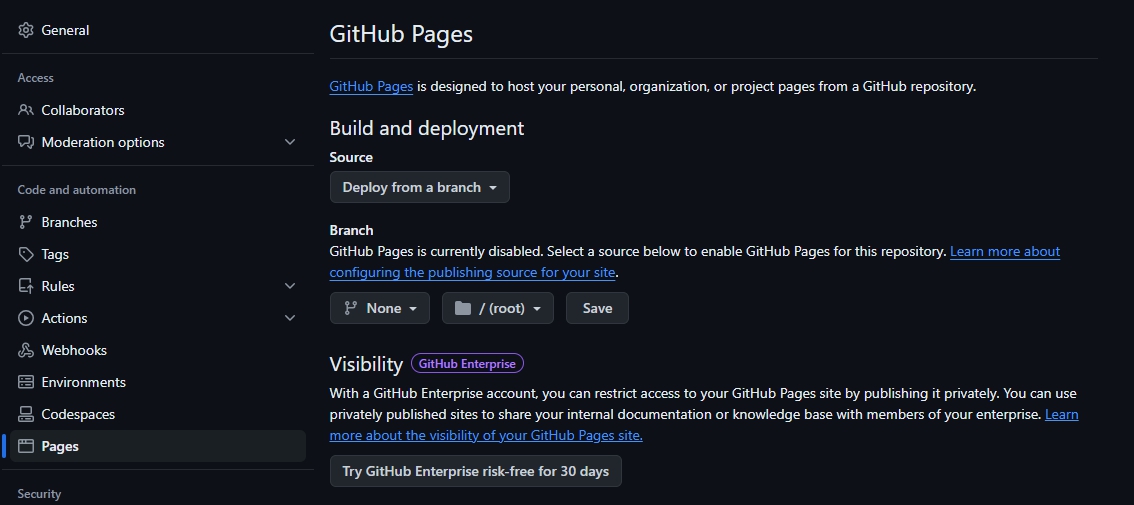1134x505 pixels.
Task: Go to Tags settings
Action: 158,254
